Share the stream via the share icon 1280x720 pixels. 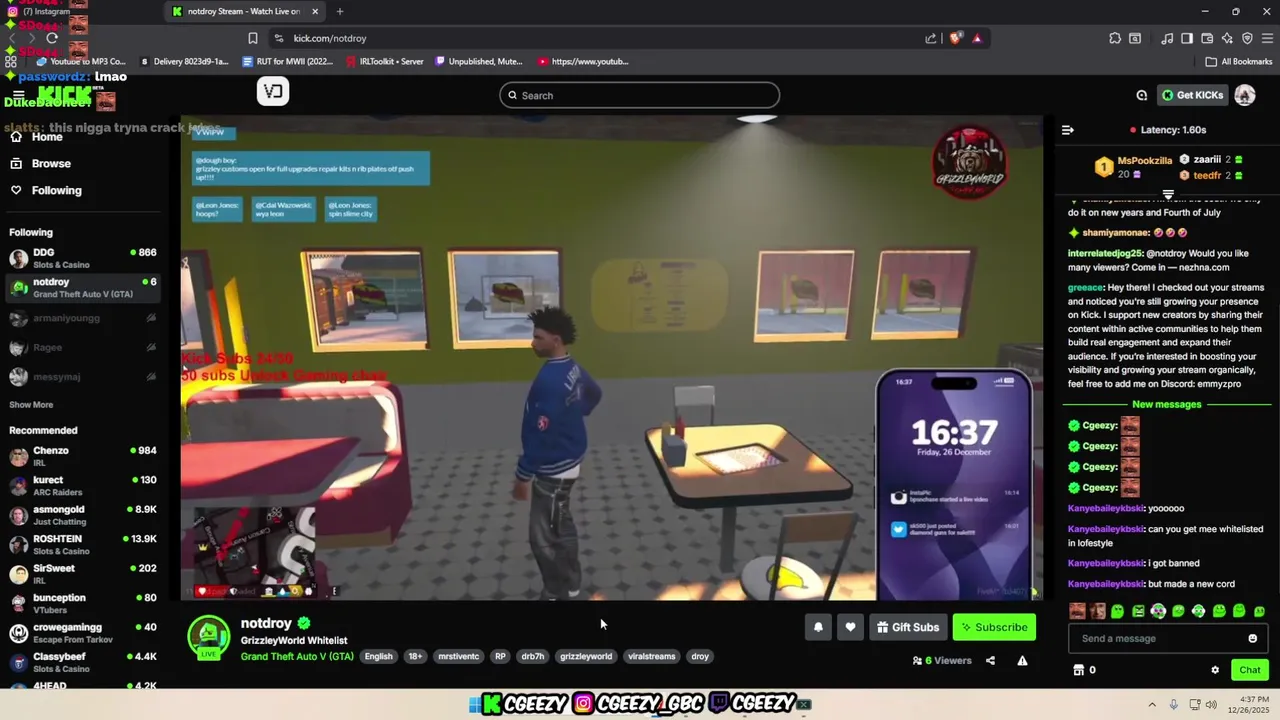coord(990,660)
